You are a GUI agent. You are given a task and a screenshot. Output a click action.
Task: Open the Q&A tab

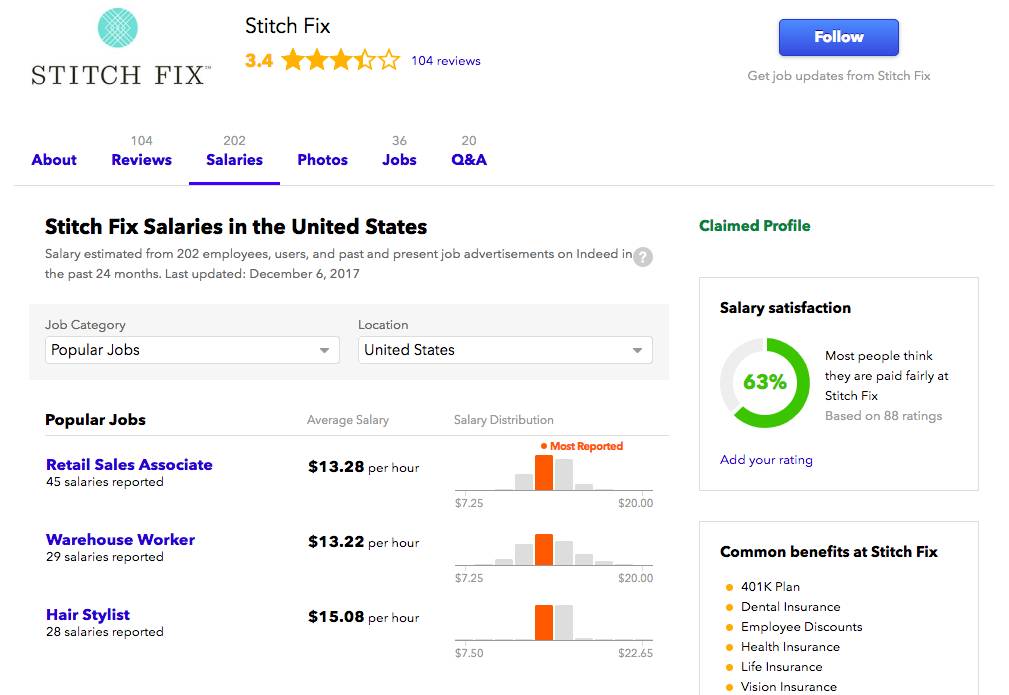469,160
